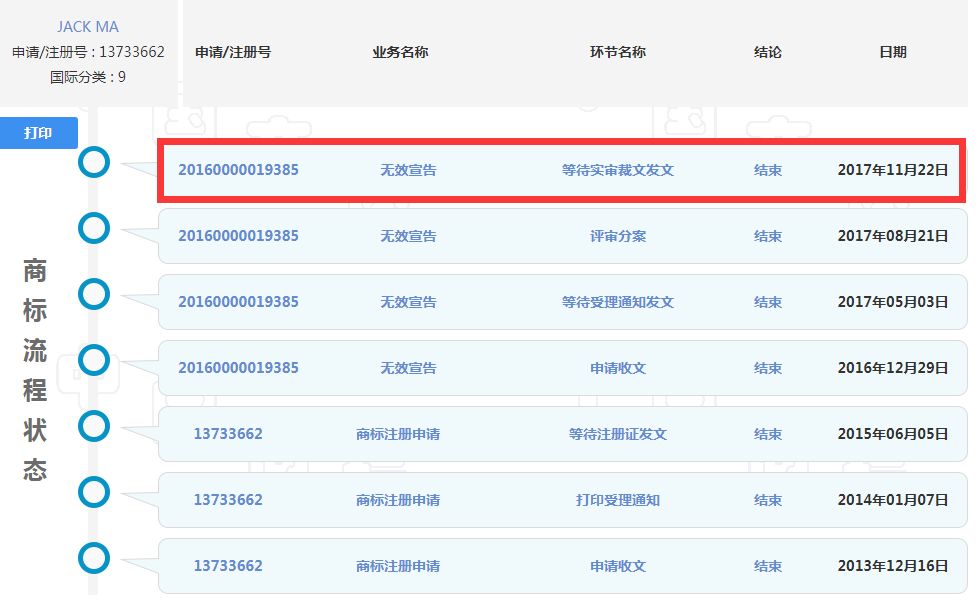Click the 打印受理通知 stage text

pos(617,500)
